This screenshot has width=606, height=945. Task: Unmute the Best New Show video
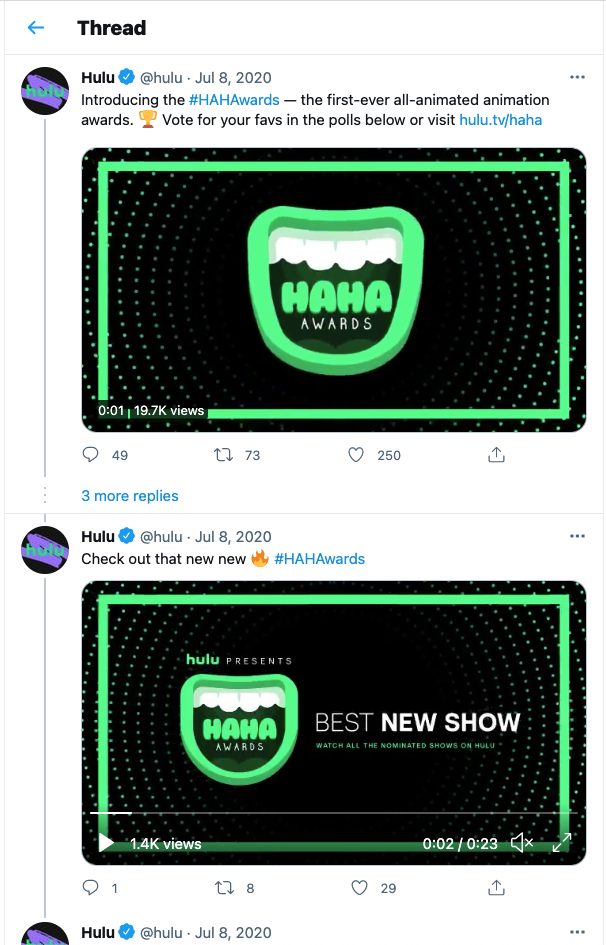point(521,843)
